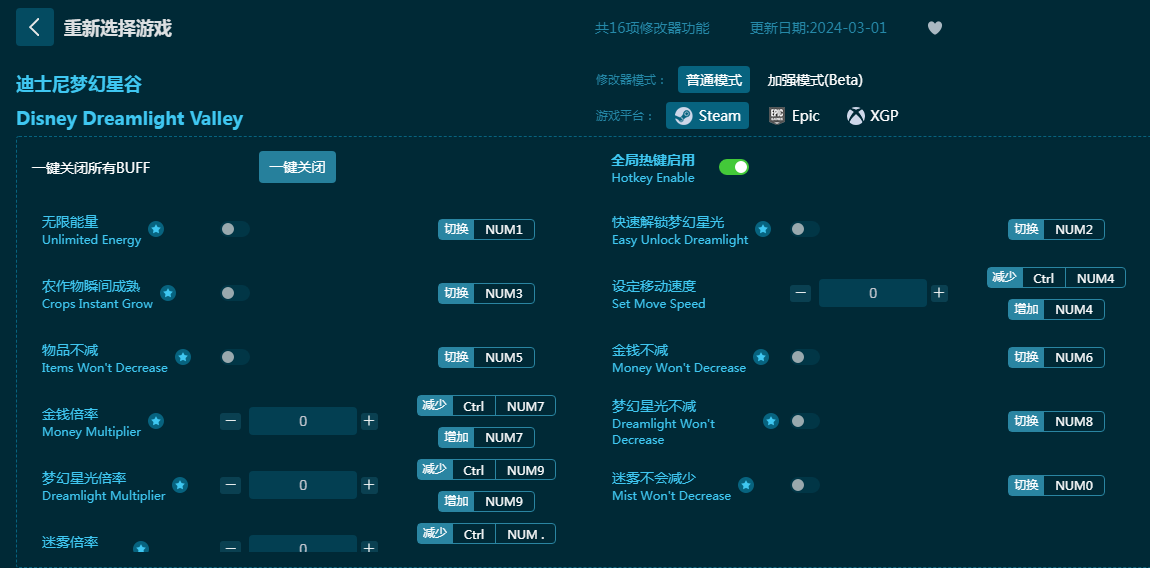
Task: Click star icon beside Mist Won't Decrease
Action: pos(745,485)
